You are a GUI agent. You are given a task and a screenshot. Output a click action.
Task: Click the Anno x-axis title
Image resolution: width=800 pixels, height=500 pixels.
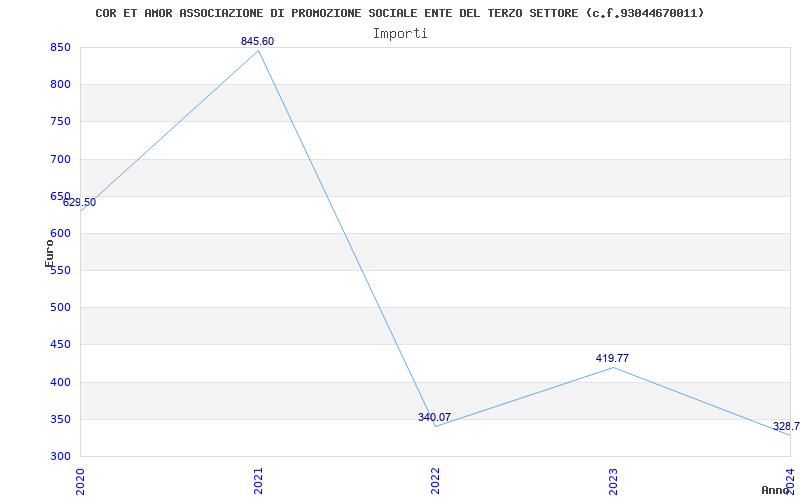pyautogui.click(x=776, y=490)
